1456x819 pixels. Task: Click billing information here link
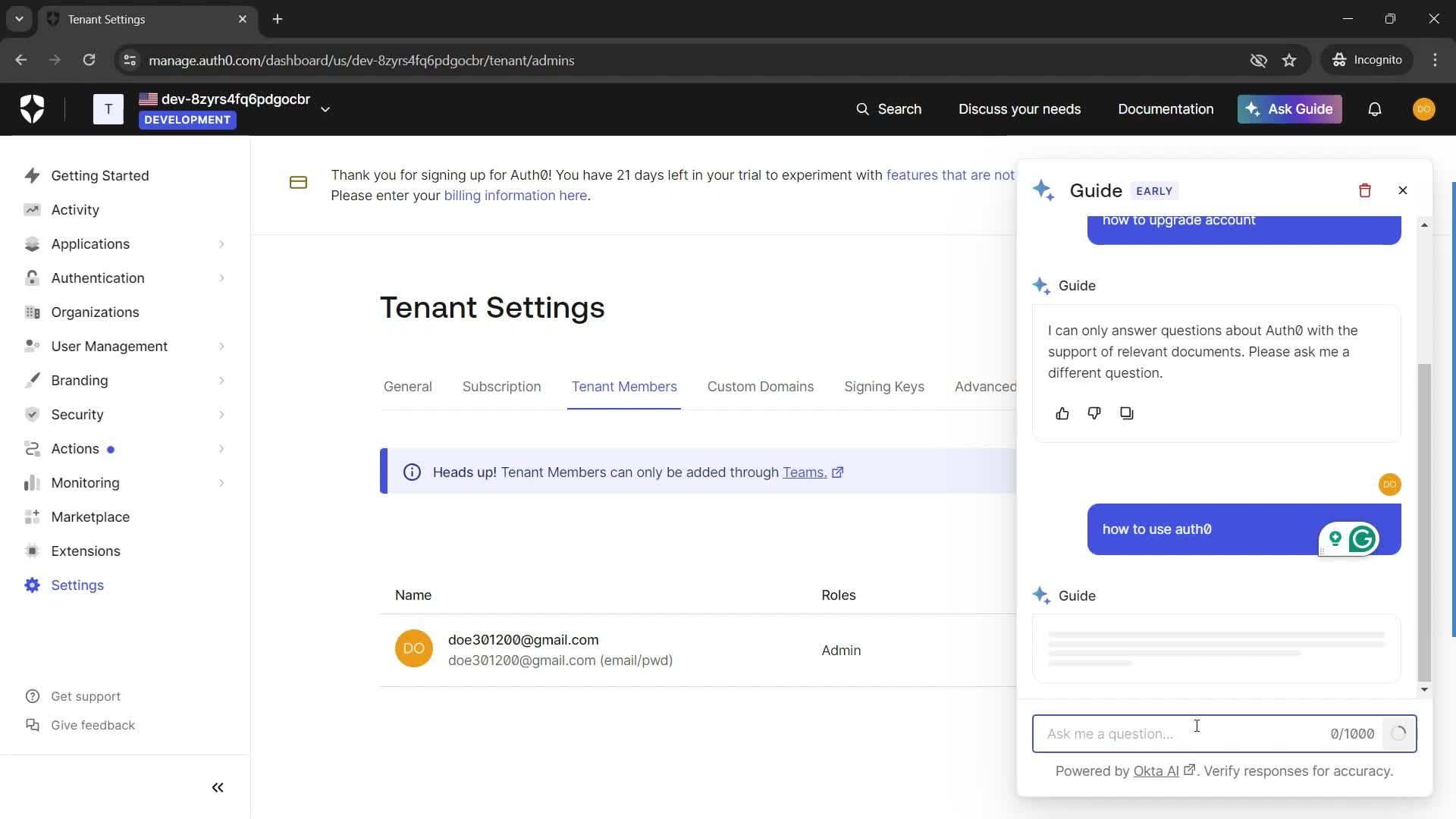515,196
